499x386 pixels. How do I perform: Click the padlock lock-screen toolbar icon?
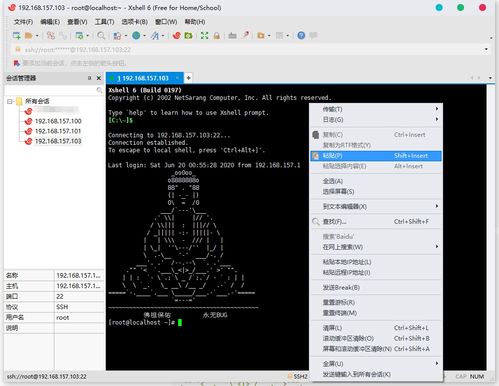[x=216, y=35]
